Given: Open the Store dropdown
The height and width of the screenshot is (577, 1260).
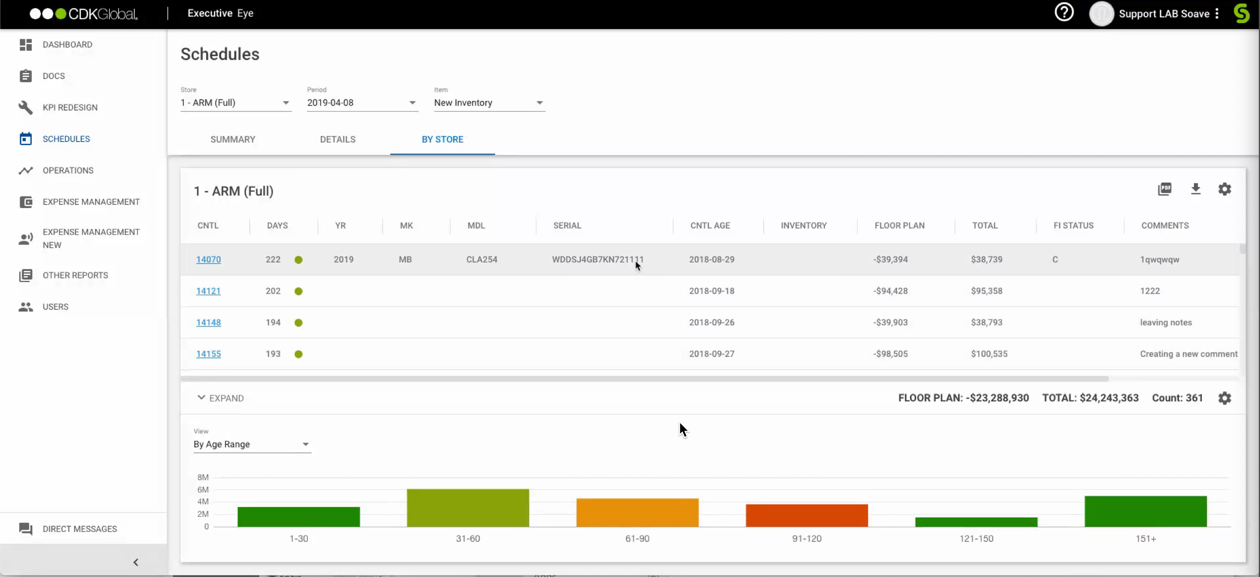Looking at the screenshot, I should [x=235, y=103].
